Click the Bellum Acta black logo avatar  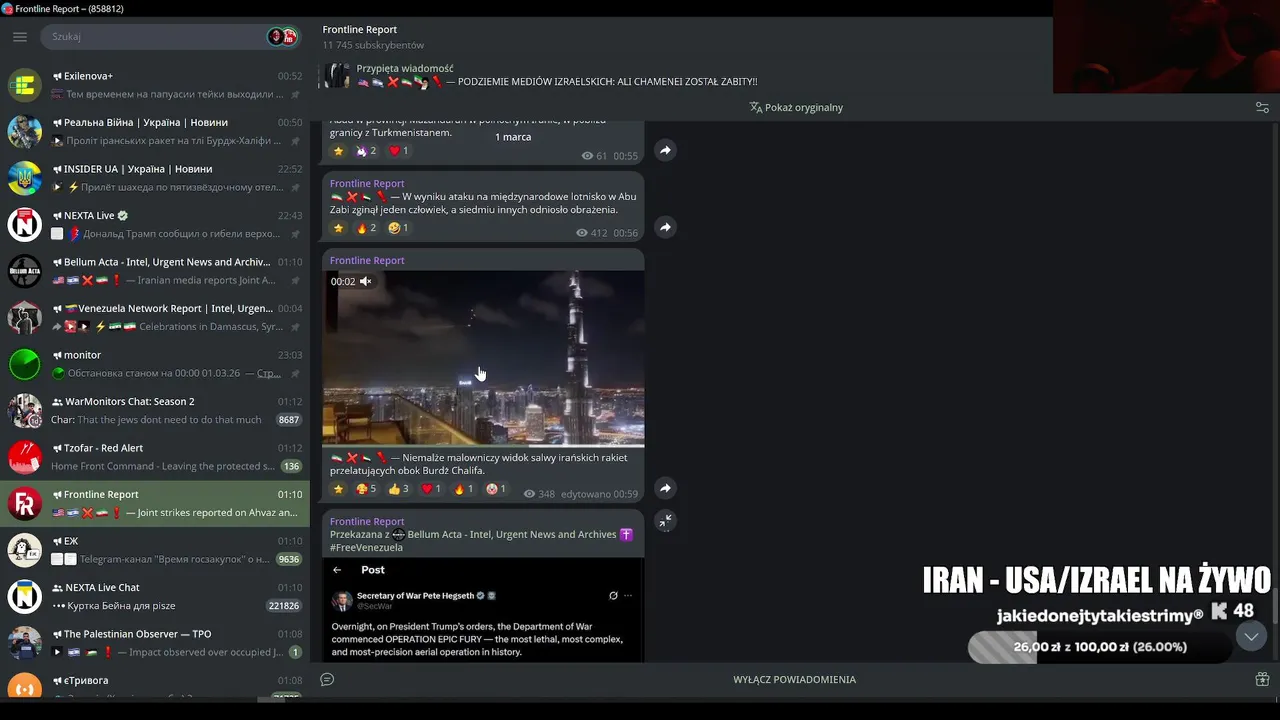(x=24, y=271)
